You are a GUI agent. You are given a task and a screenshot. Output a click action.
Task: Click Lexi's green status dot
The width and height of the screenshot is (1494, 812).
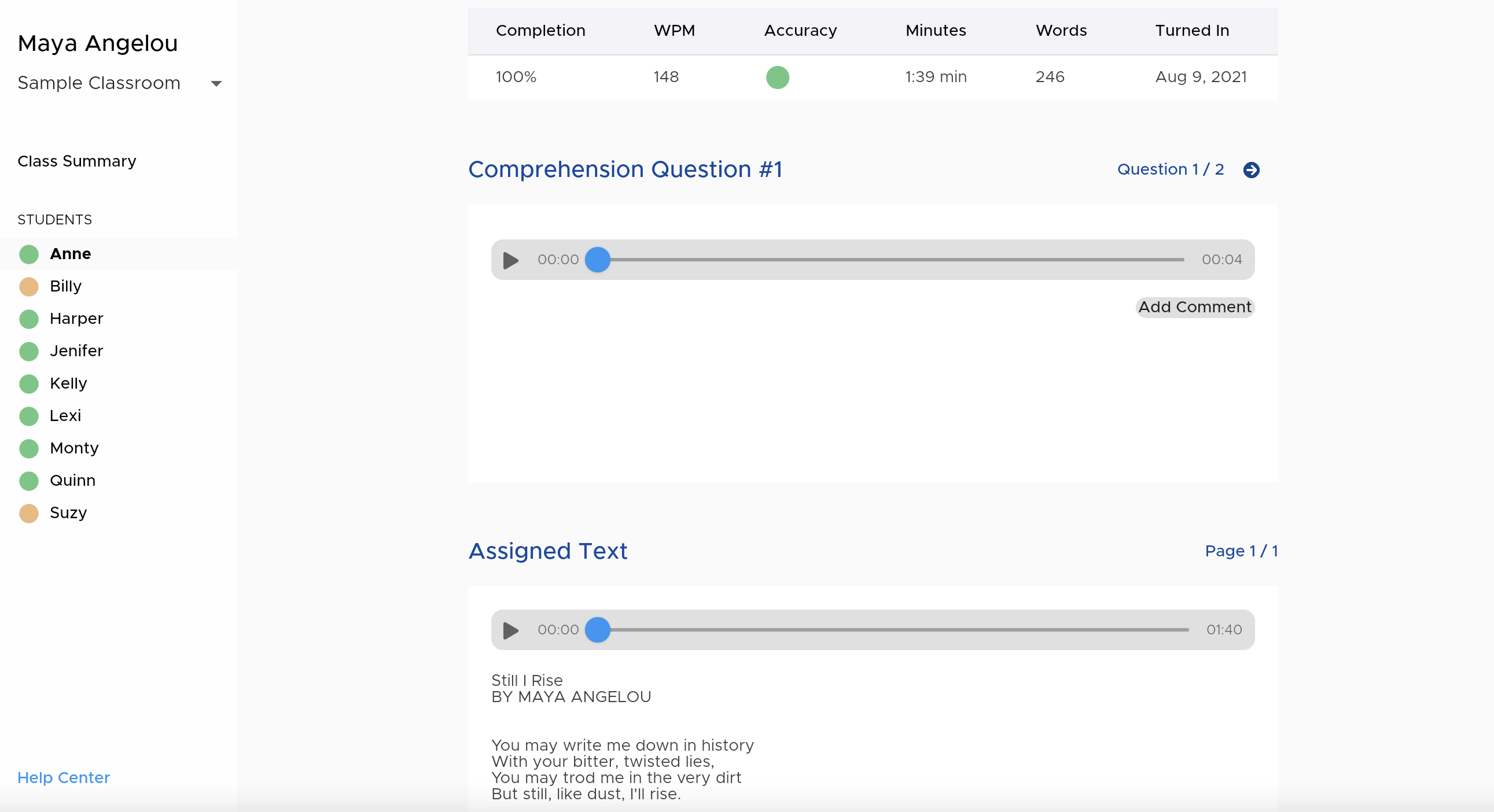coord(29,416)
